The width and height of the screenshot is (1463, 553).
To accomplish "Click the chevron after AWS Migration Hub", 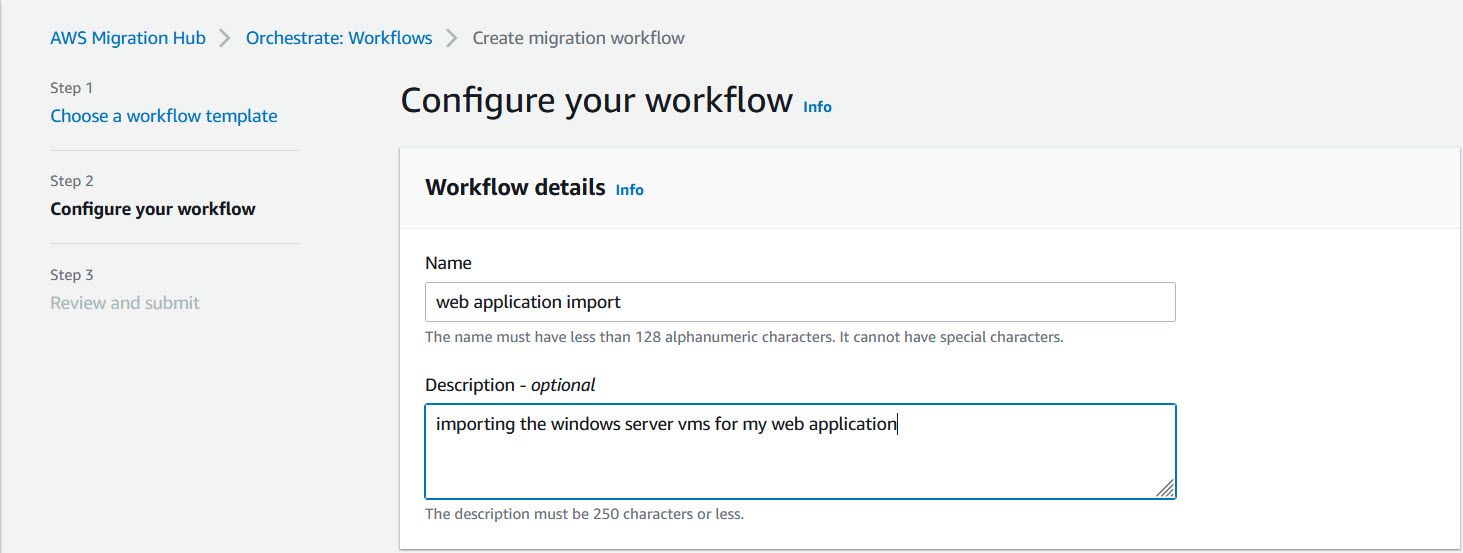I will pos(225,38).
